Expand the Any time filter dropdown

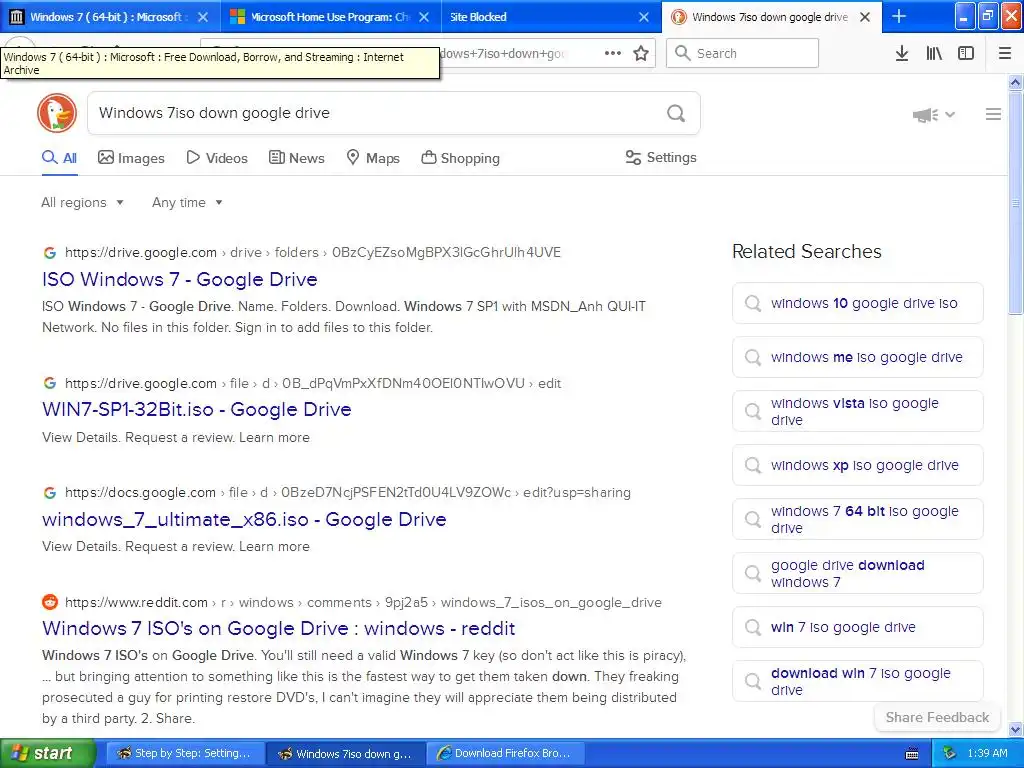pyautogui.click(x=187, y=202)
